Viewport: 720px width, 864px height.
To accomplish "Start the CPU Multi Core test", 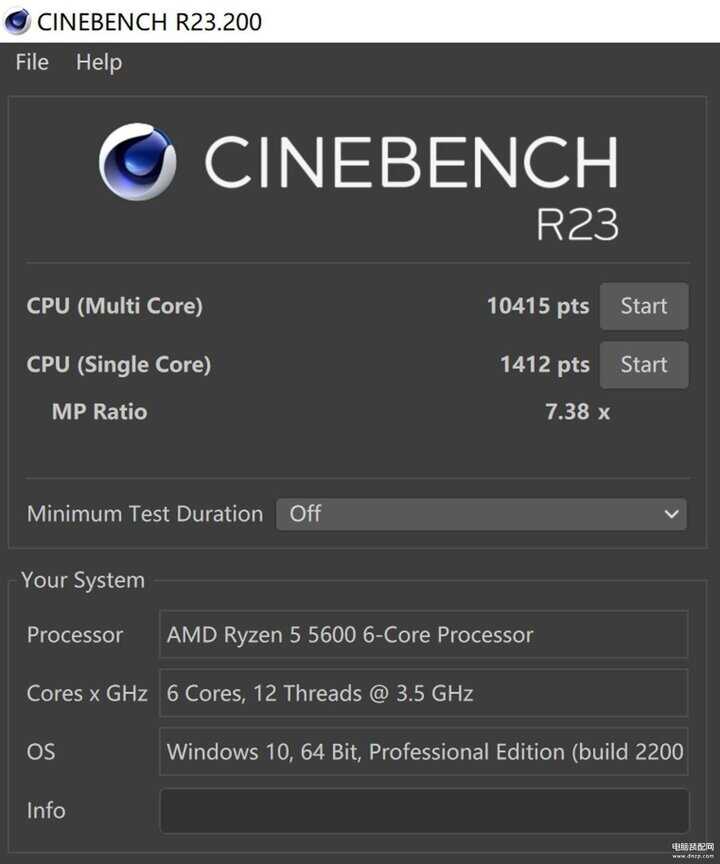I will click(644, 306).
